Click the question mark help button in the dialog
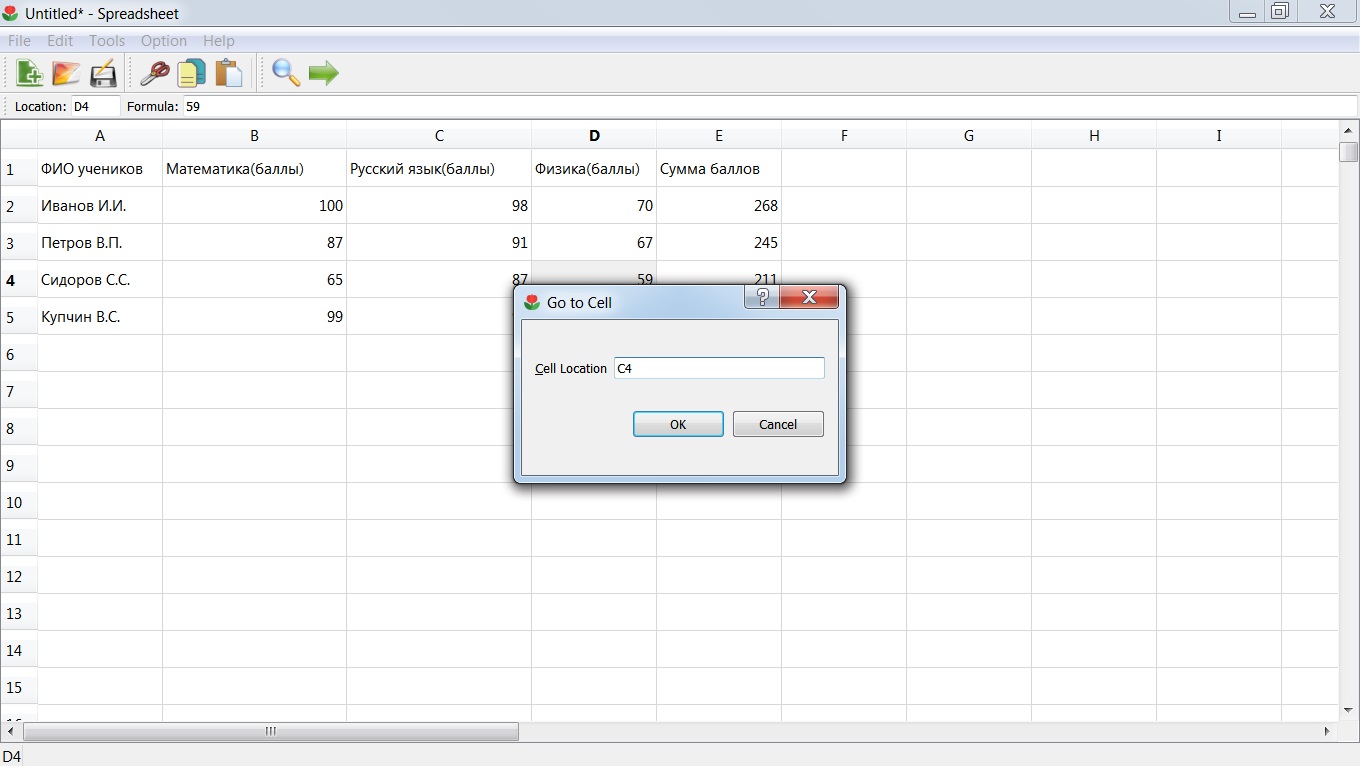 tap(762, 297)
